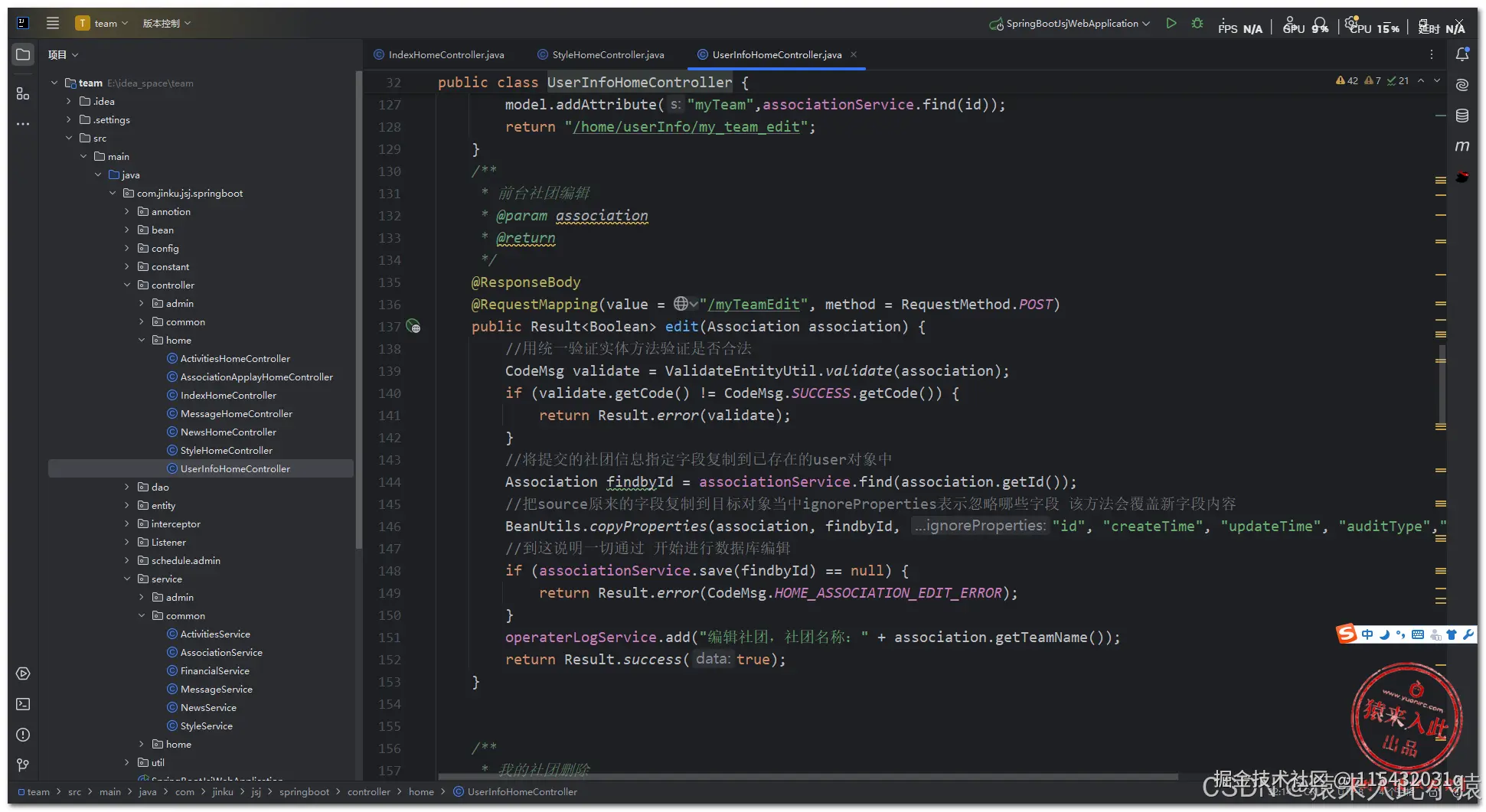The height and width of the screenshot is (812, 1486).
Task: Open the Database tool window
Action: [1462, 116]
